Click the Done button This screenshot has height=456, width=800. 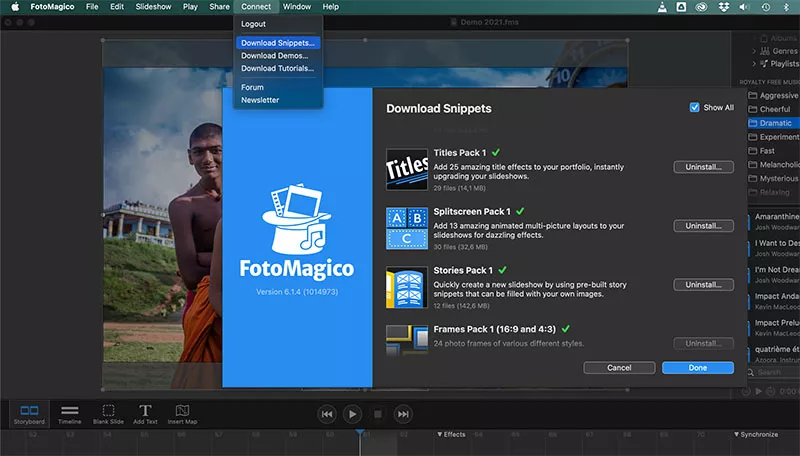(698, 368)
